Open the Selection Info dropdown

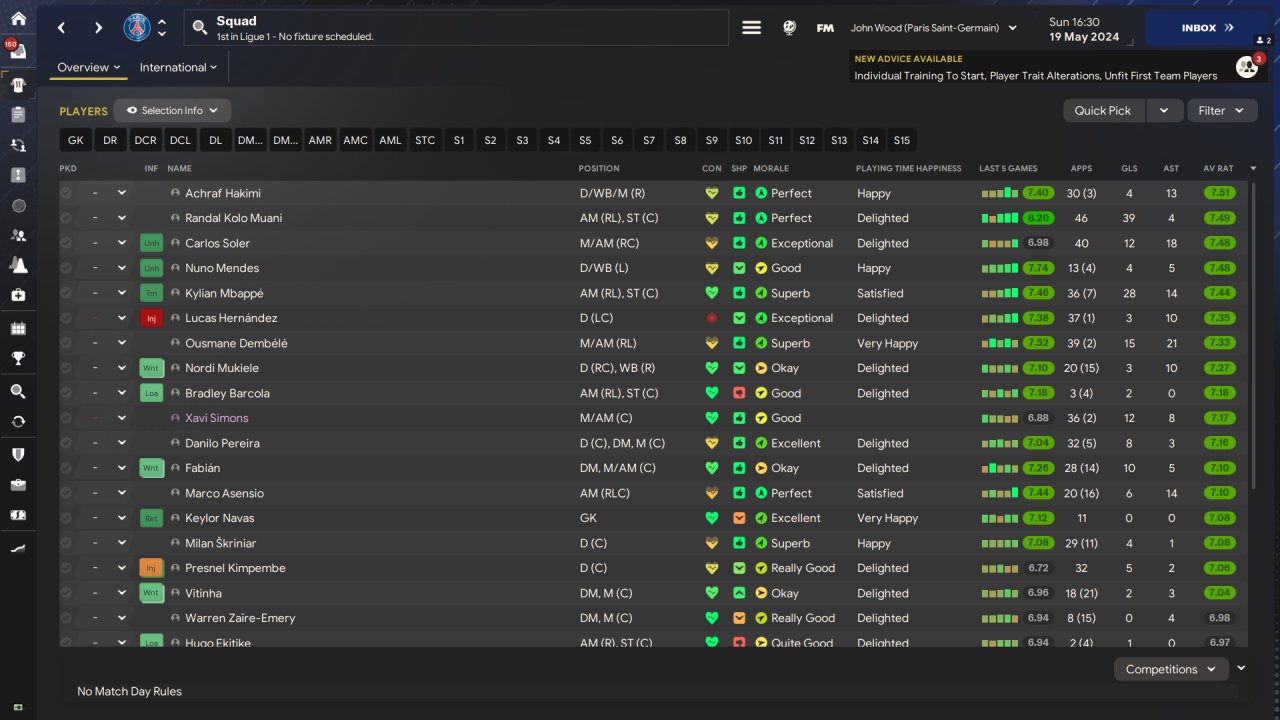coord(172,111)
